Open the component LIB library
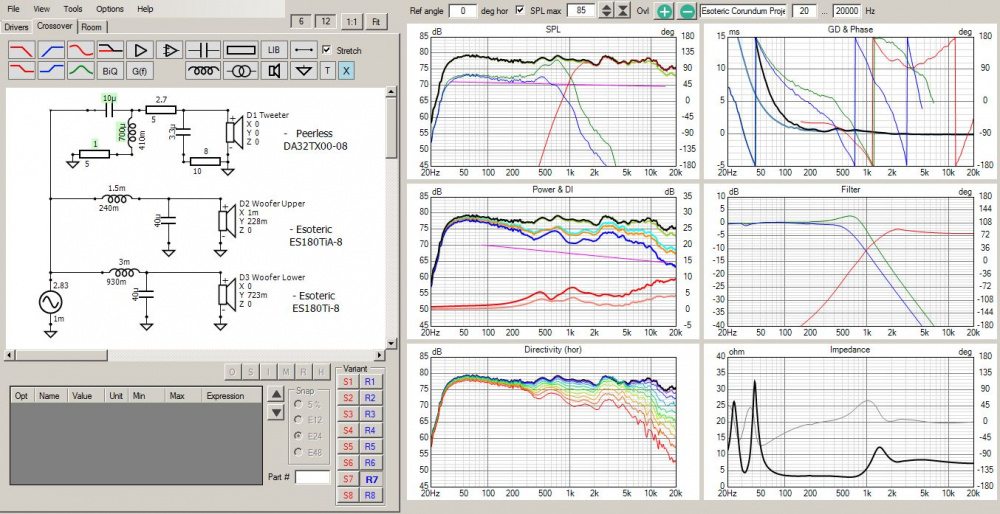The image size is (1000, 514). (x=273, y=49)
